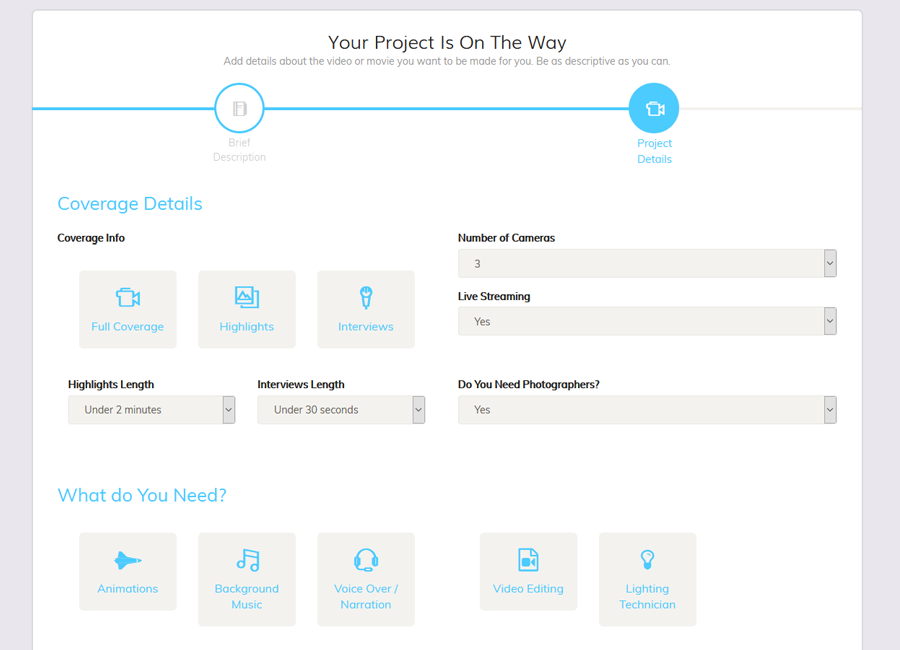Select the Full Coverage option card
900x650 pixels.
click(x=128, y=309)
